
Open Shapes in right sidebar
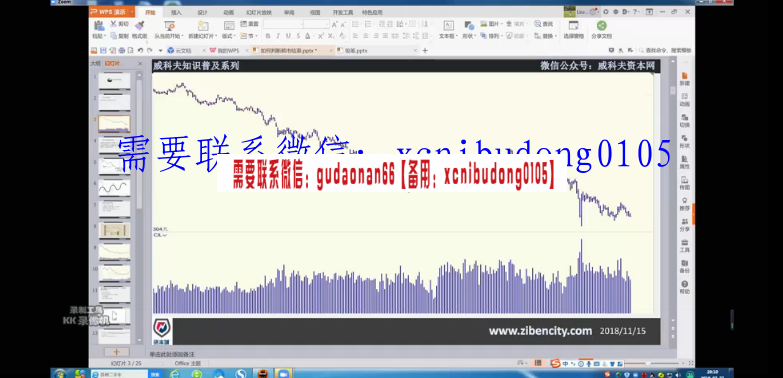pyautogui.click(x=685, y=141)
